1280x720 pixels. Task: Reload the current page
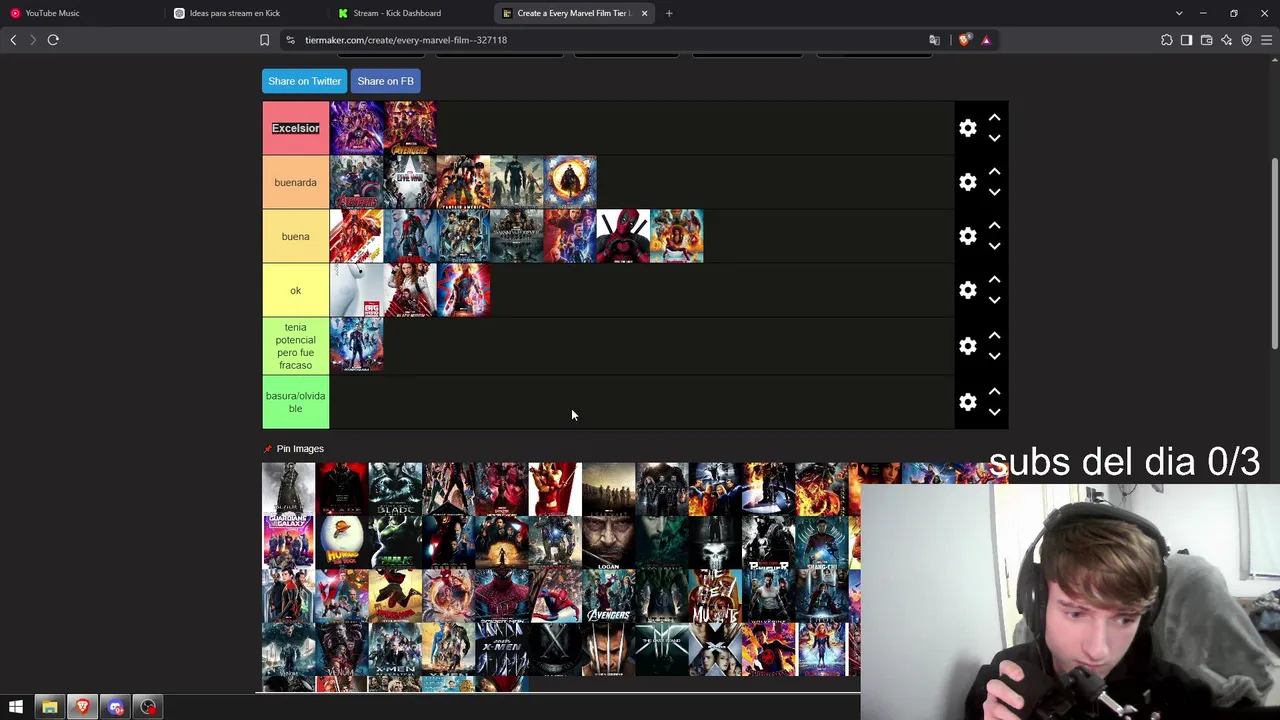pos(53,40)
